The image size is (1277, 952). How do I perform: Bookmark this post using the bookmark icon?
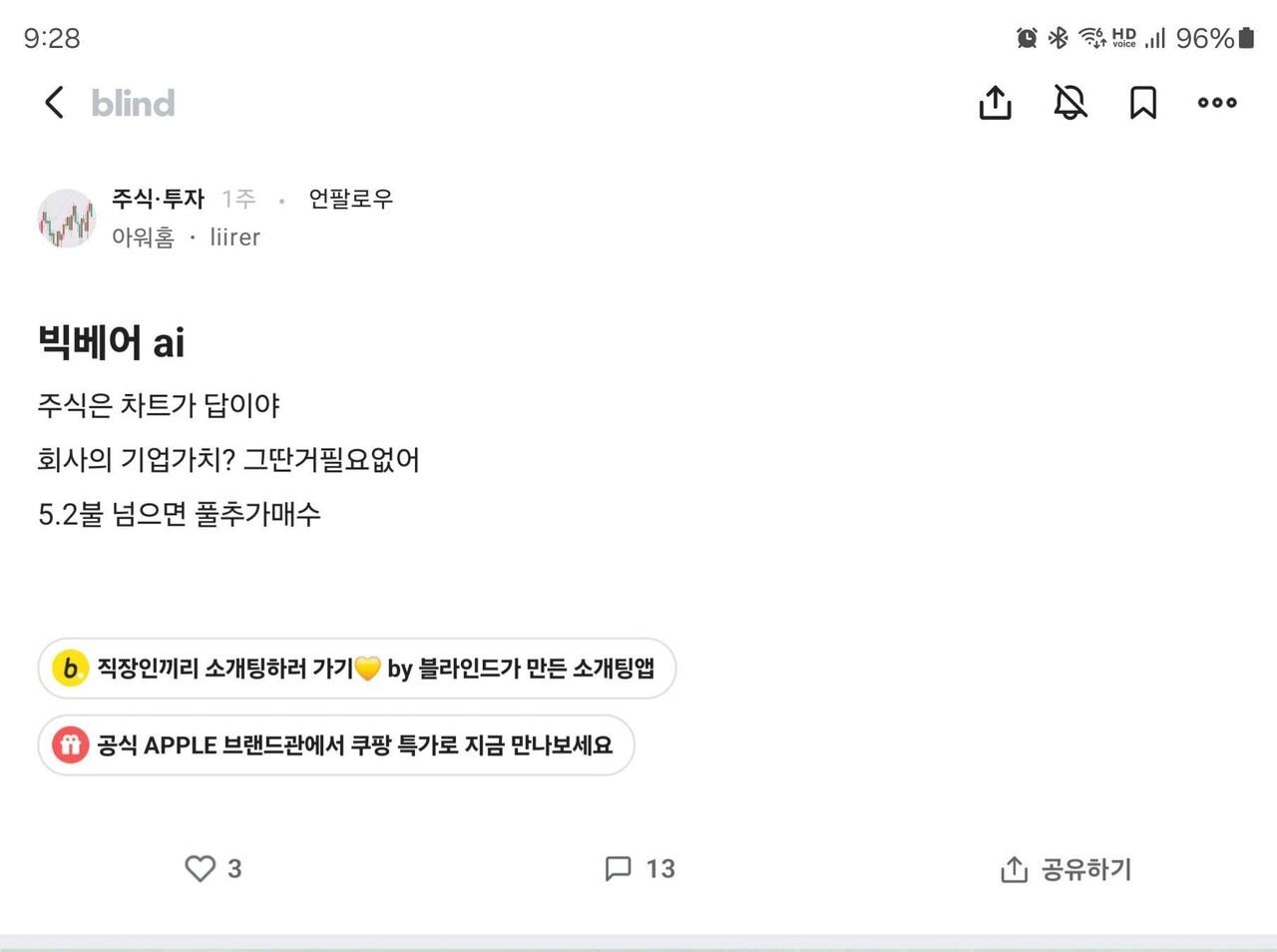click(x=1143, y=102)
